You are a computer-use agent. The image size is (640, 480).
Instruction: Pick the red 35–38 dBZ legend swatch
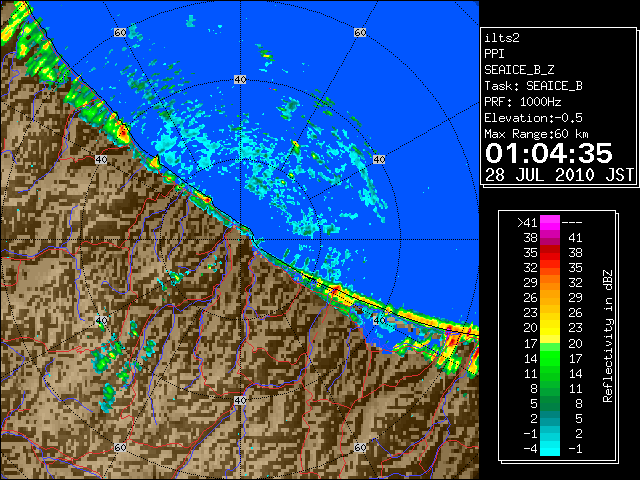550,253
